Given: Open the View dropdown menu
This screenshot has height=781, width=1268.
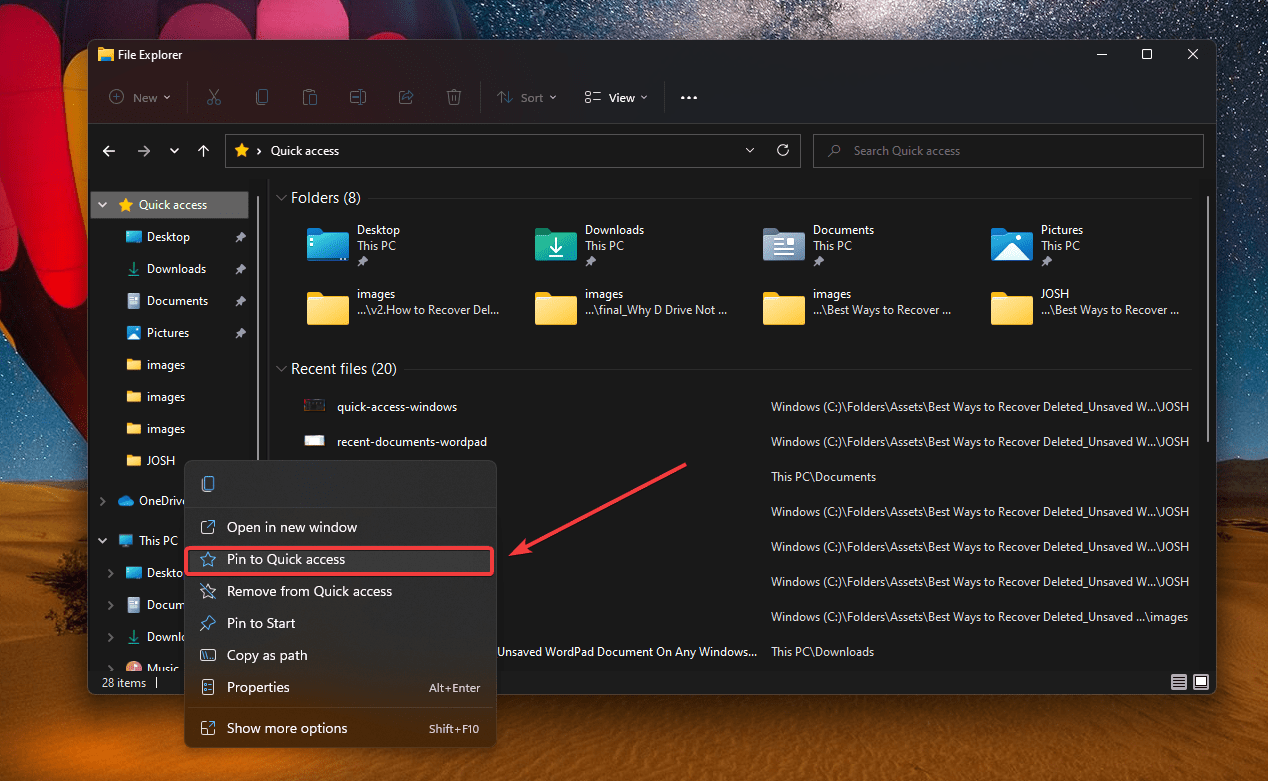Looking at the screenshot, I should 616,97.
